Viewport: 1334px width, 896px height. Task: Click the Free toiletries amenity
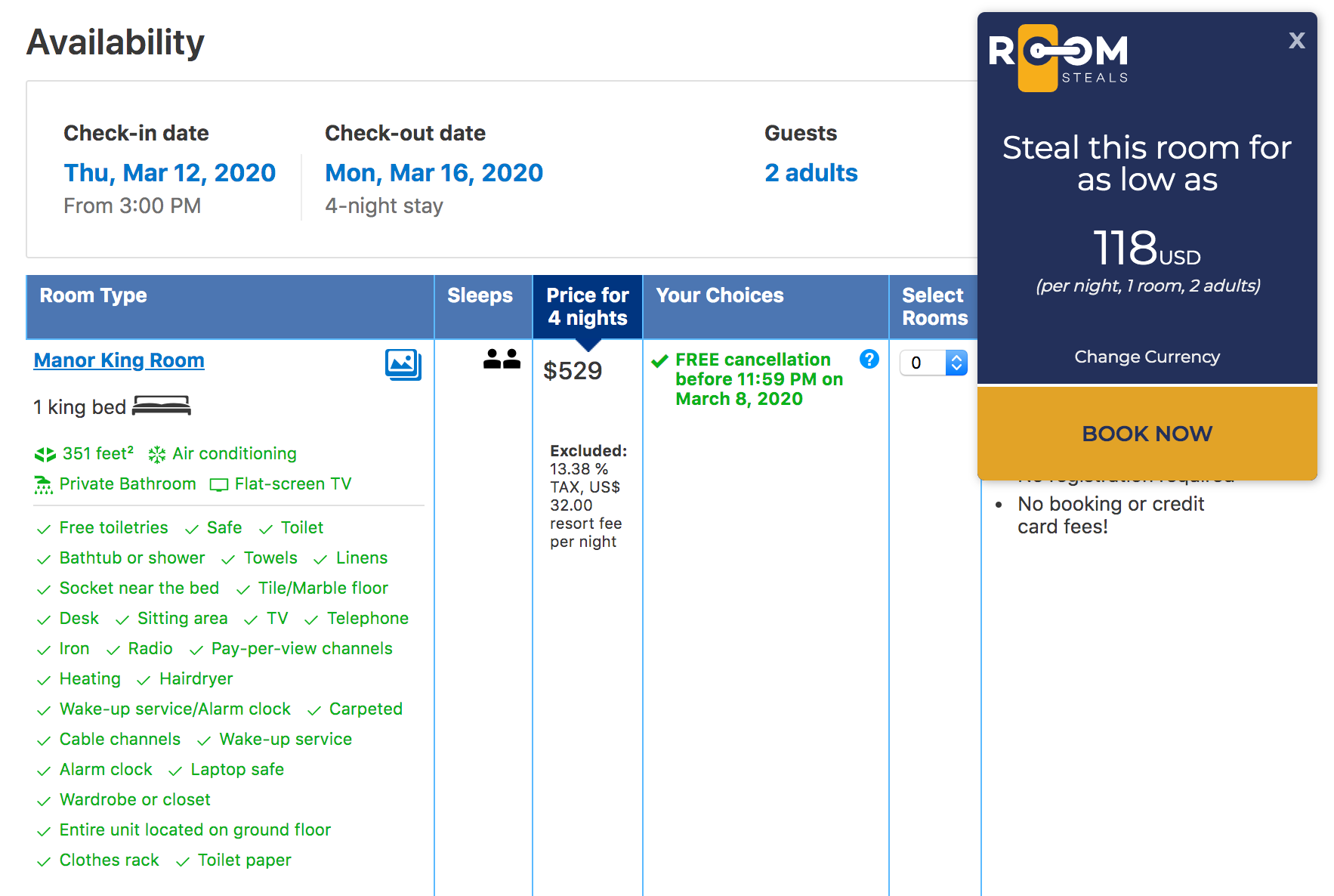pos(113,527)
